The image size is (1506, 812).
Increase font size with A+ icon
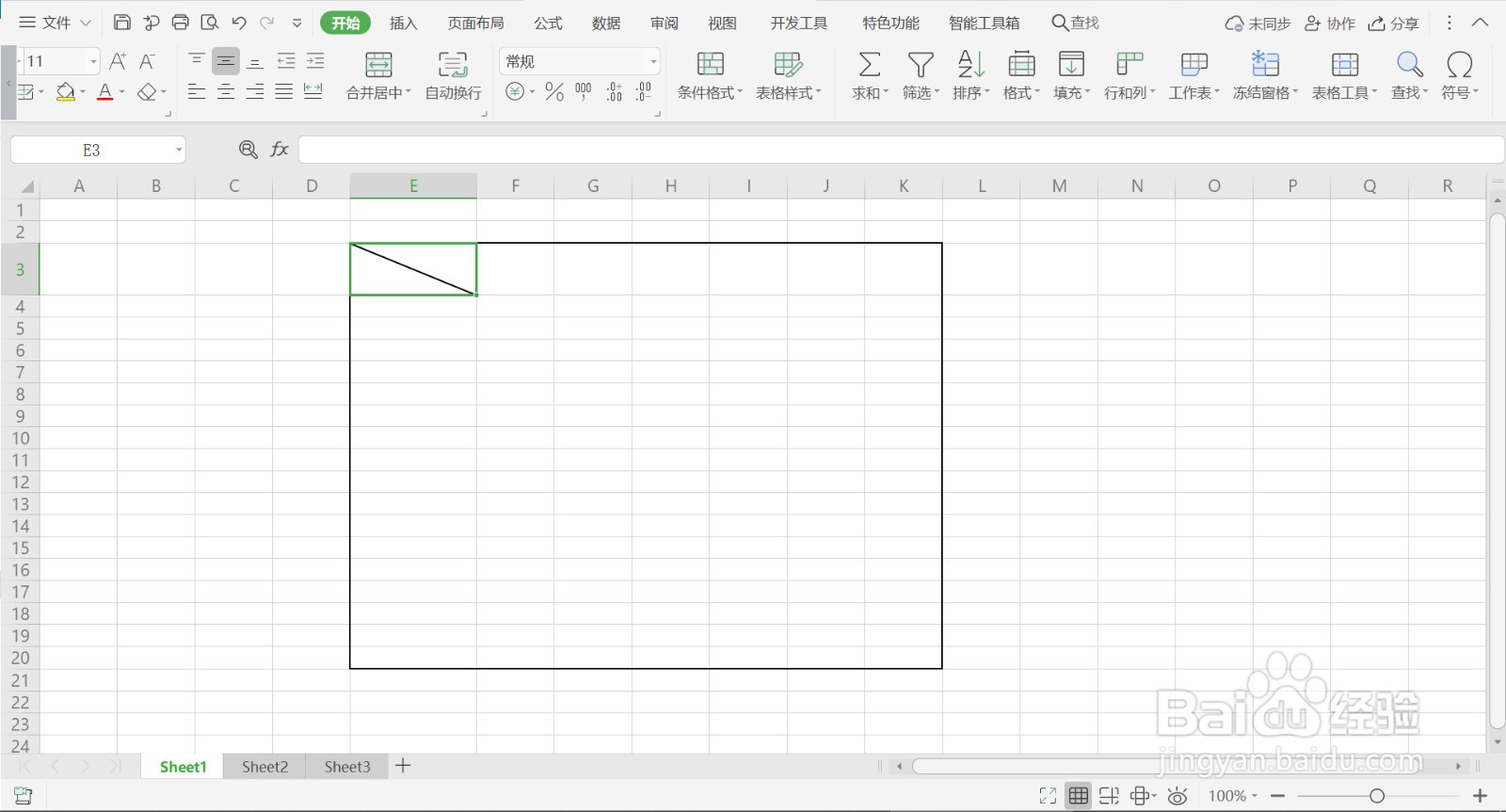[118, 61]
